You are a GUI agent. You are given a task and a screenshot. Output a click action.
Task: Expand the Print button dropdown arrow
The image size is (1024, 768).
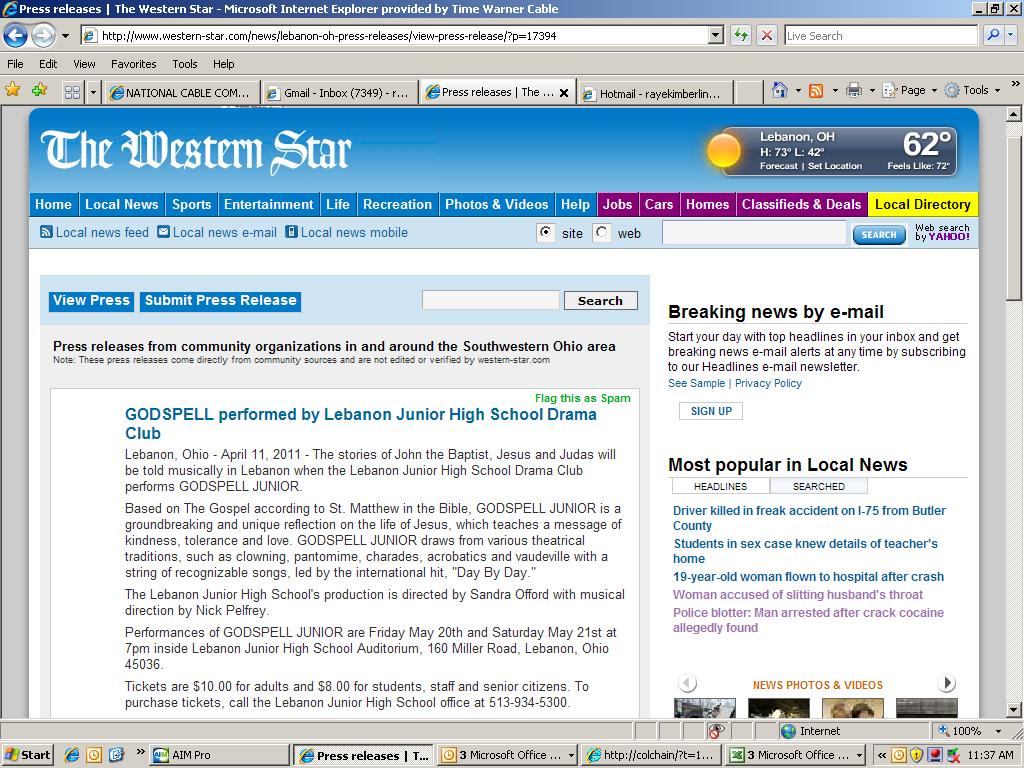pos(872,91)
